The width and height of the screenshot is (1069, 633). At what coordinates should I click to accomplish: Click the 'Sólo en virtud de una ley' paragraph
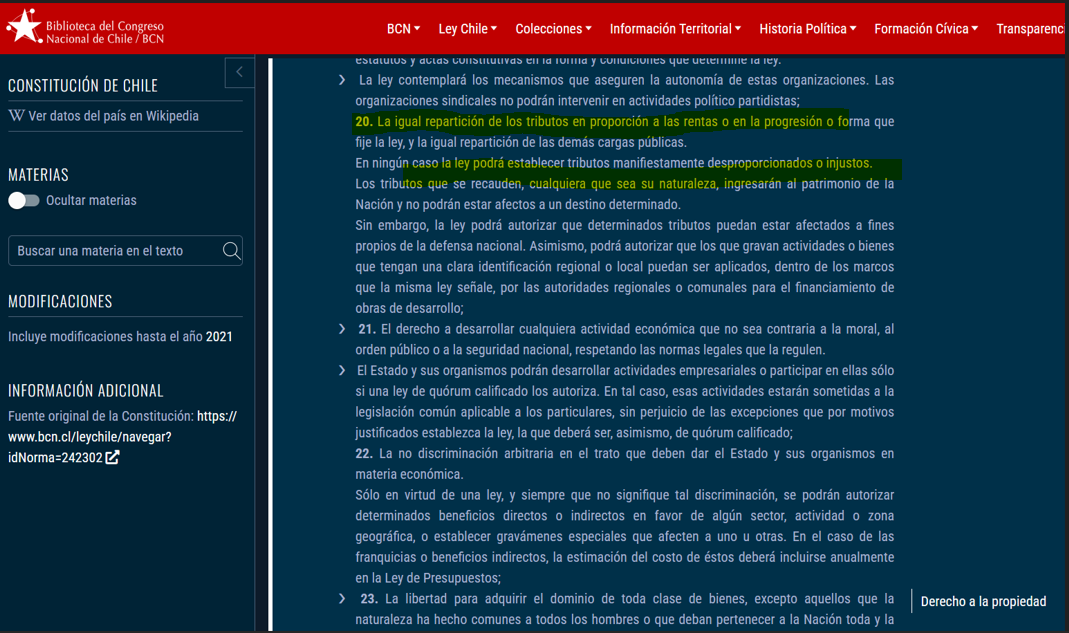click(624, 536)
